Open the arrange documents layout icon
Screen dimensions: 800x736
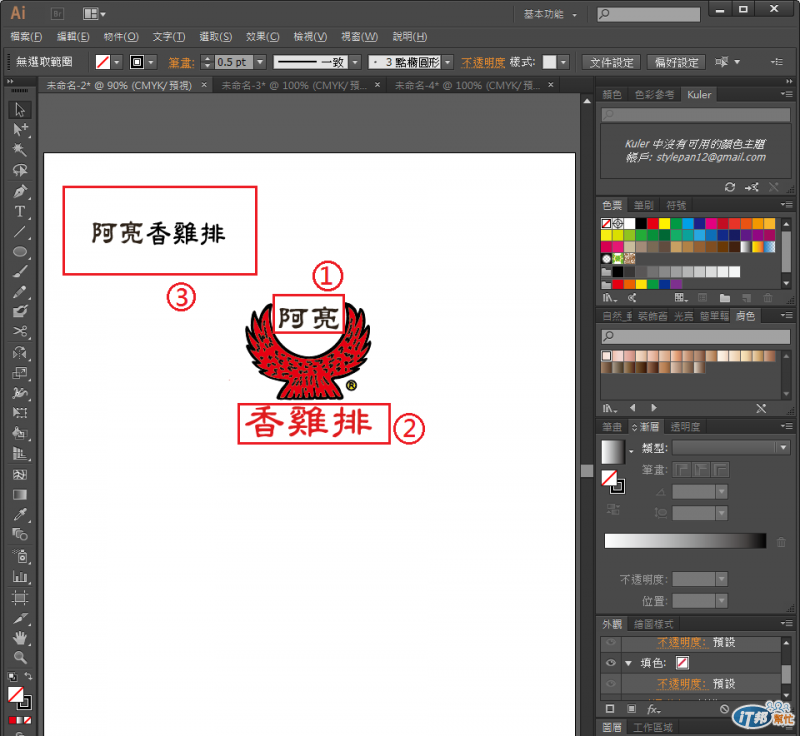(x=93, y=14)
